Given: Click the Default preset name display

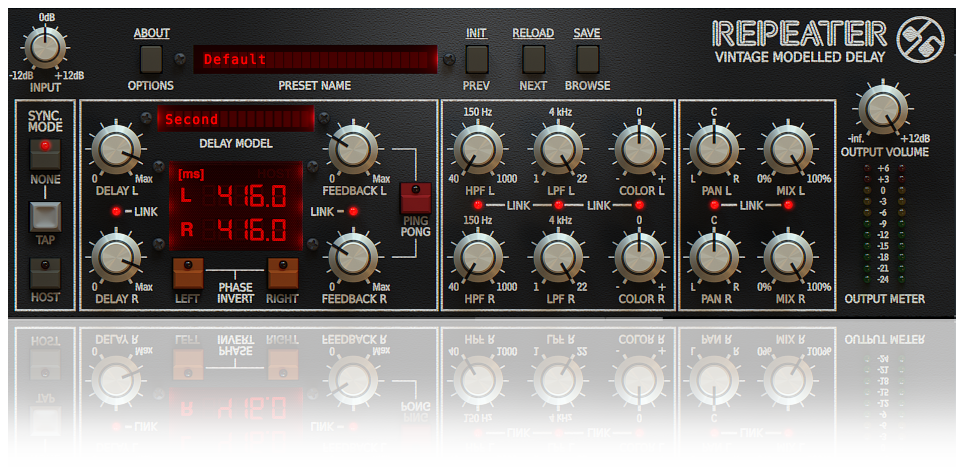Looking at the screenshot, I should (x=315, y=60).
